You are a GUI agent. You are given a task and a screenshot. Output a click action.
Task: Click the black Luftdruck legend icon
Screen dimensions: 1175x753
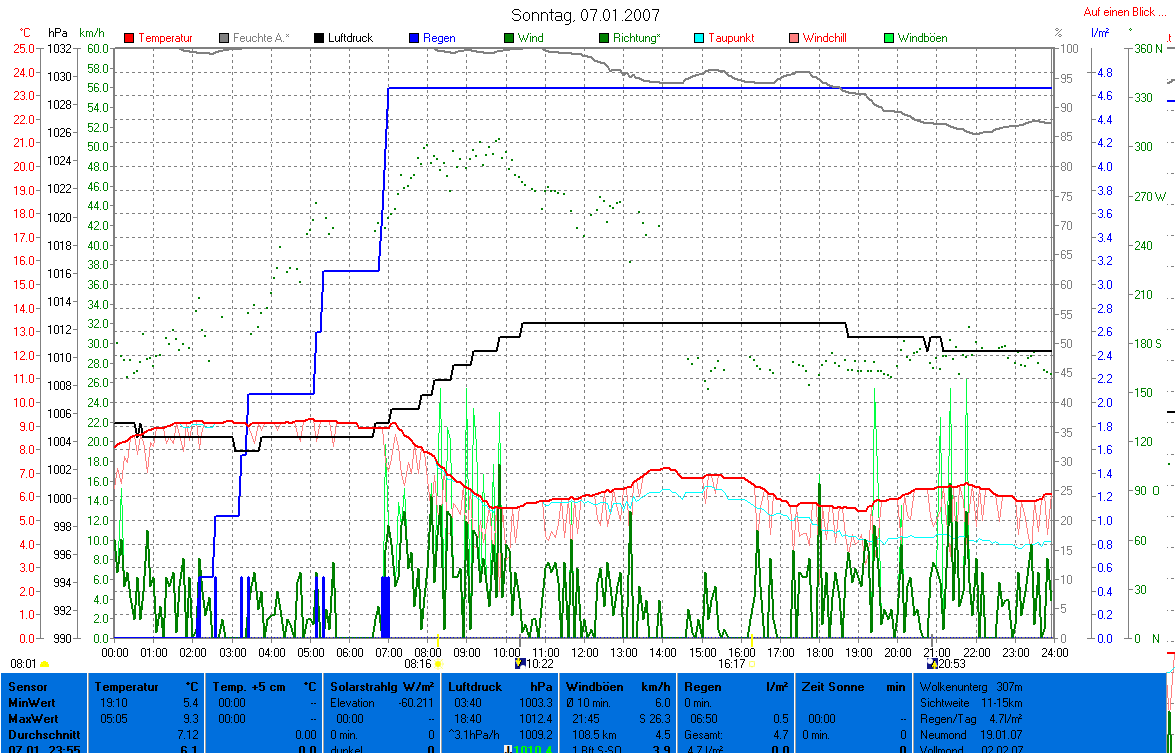point(320,38)
